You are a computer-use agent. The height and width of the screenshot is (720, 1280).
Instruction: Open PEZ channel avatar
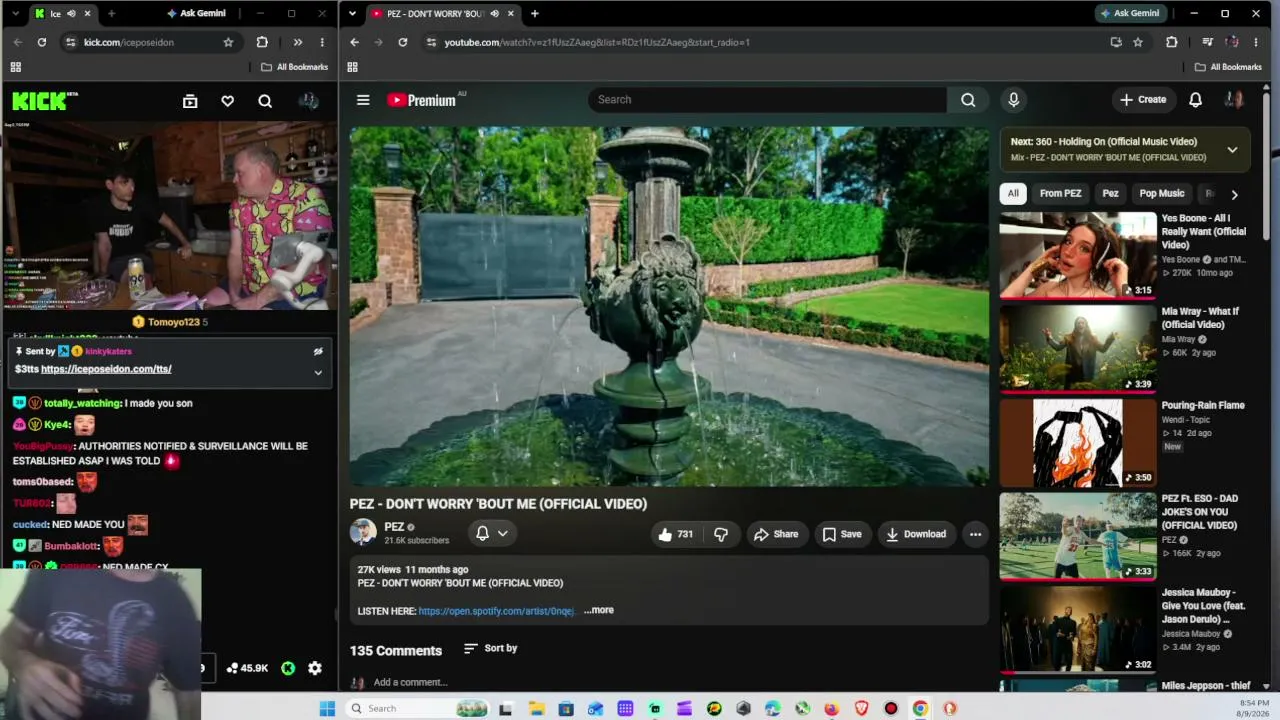[363, 532]
